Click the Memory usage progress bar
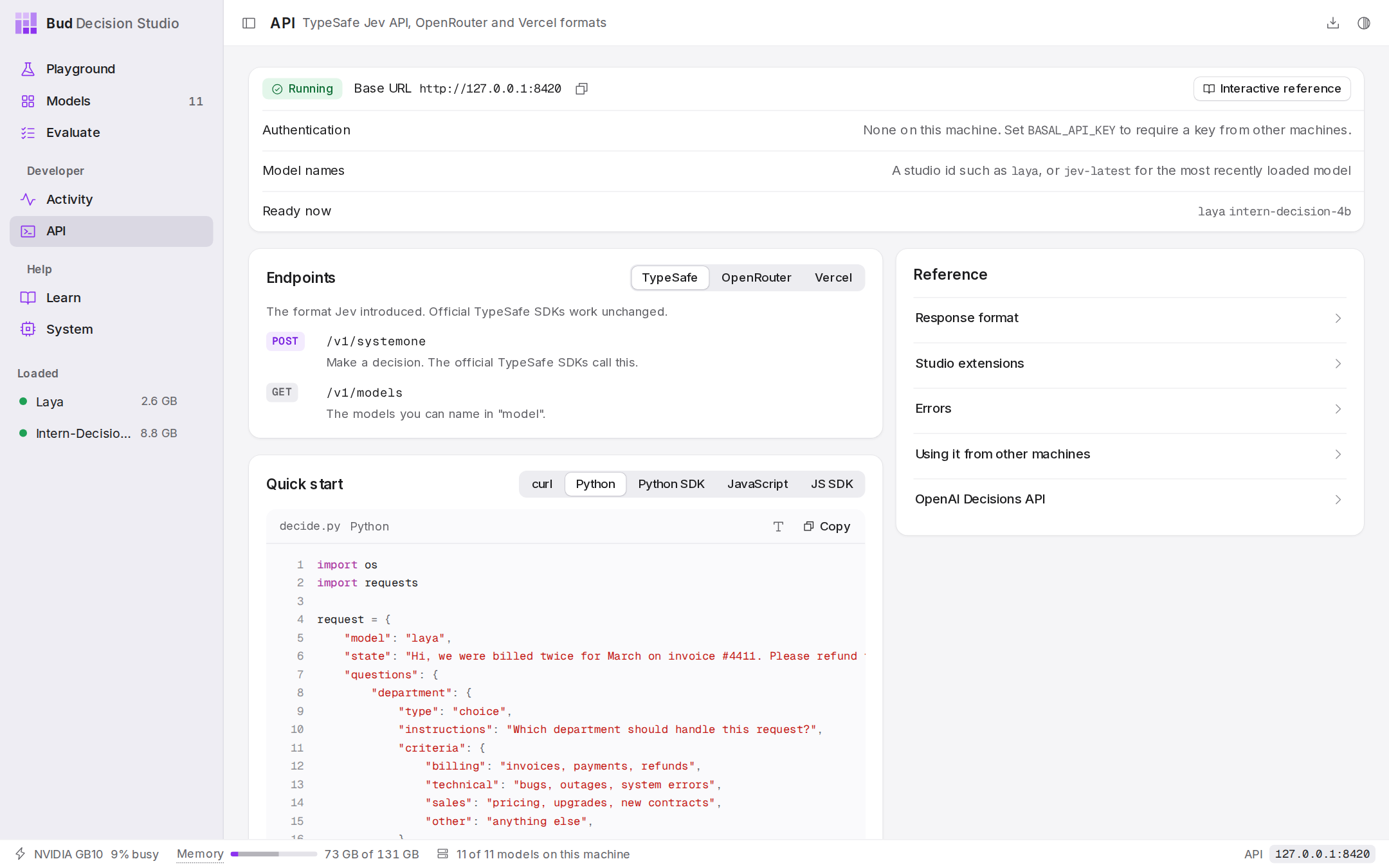Viewport: 1389px width, 868px height. click(274, 854)
